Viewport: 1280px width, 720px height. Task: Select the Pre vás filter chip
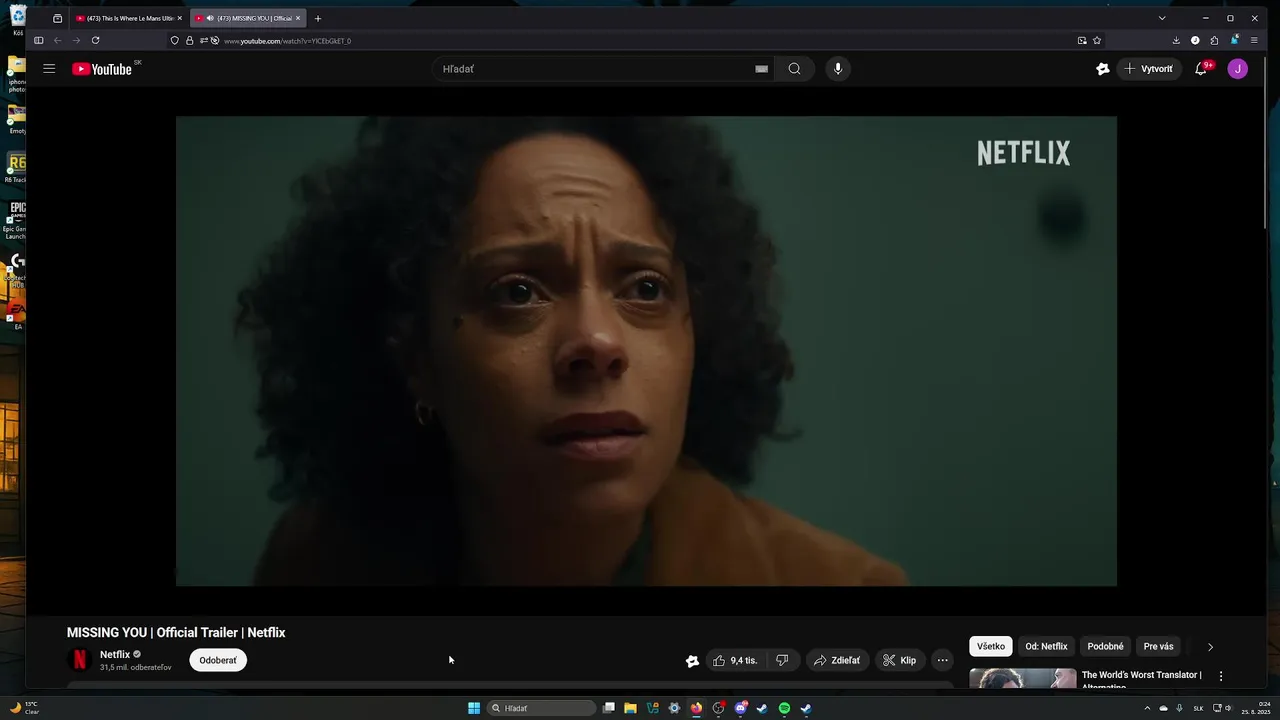1159,646
